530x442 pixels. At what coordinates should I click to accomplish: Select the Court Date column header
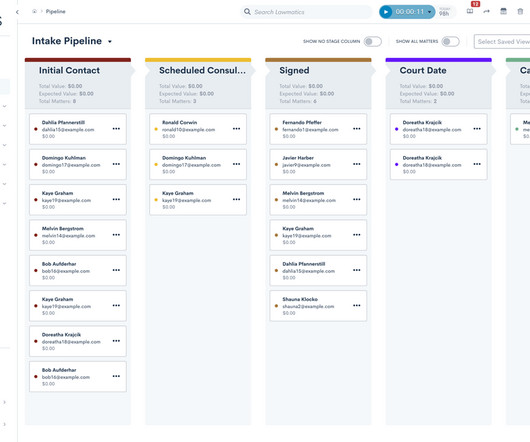[423, 70]
